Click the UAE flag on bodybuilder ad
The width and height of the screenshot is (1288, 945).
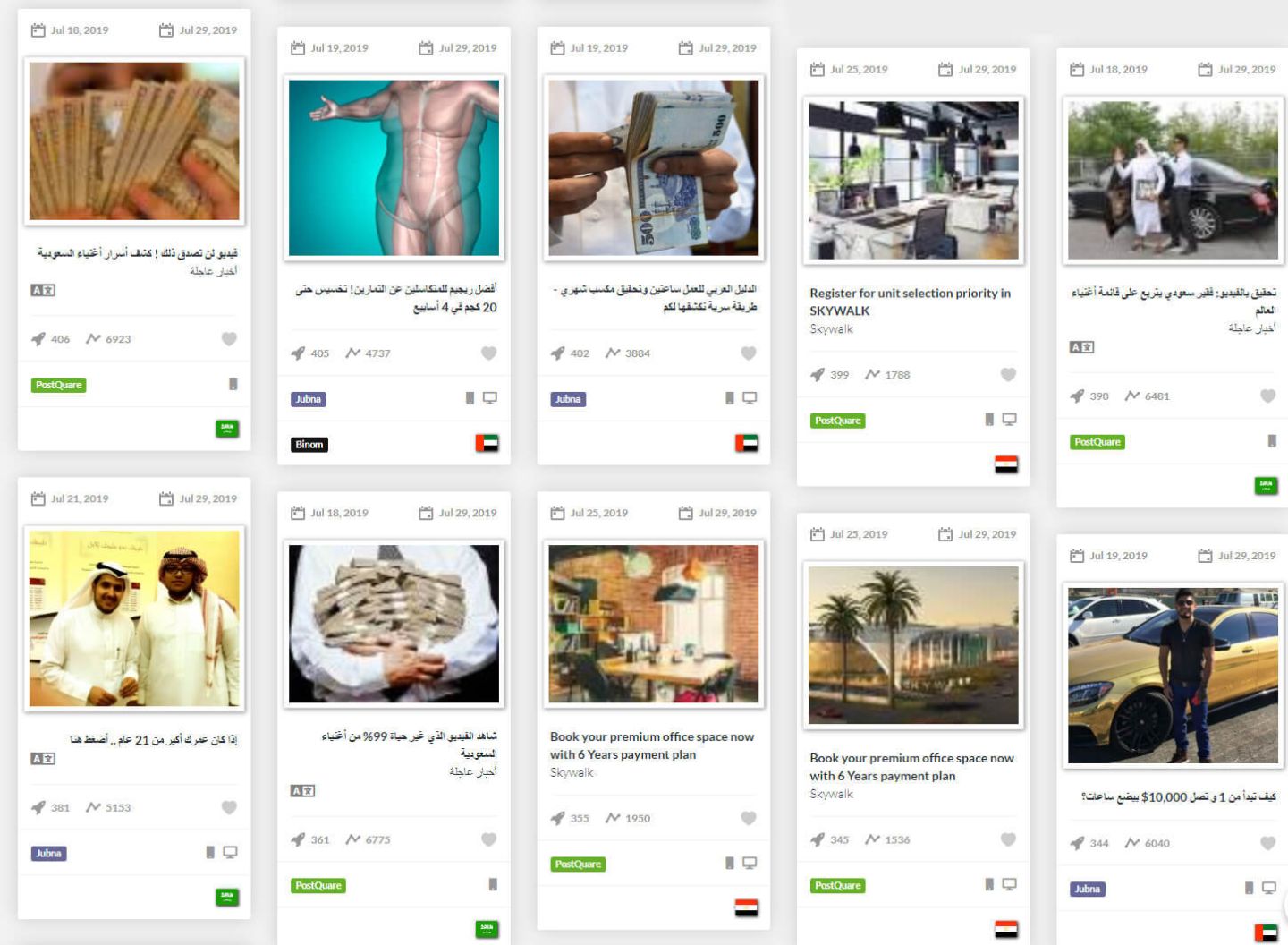click(487, 443)
